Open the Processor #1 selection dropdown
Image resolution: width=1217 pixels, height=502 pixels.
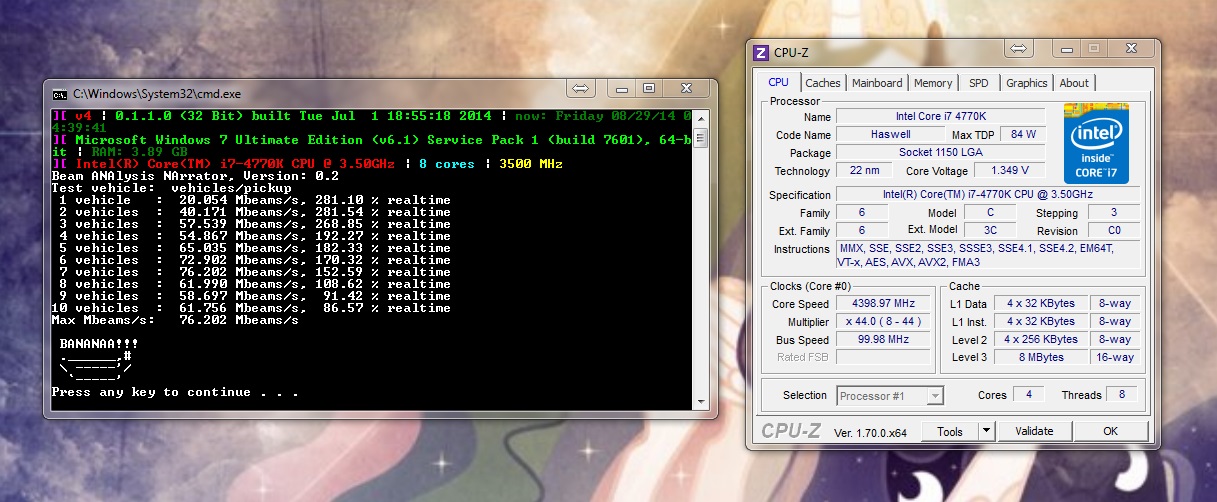890,395
